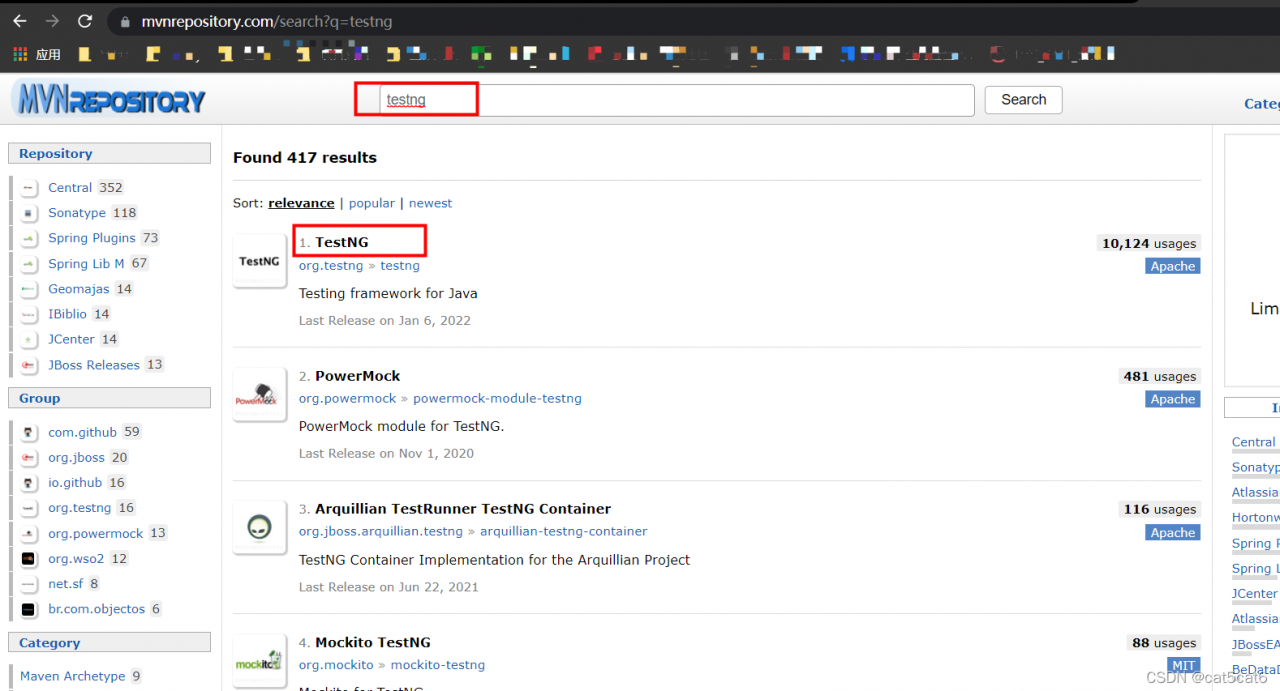This screenshot has height=691, width=1280.
Task: Click the net.sf group icon
Action: [x=29, y=584]
